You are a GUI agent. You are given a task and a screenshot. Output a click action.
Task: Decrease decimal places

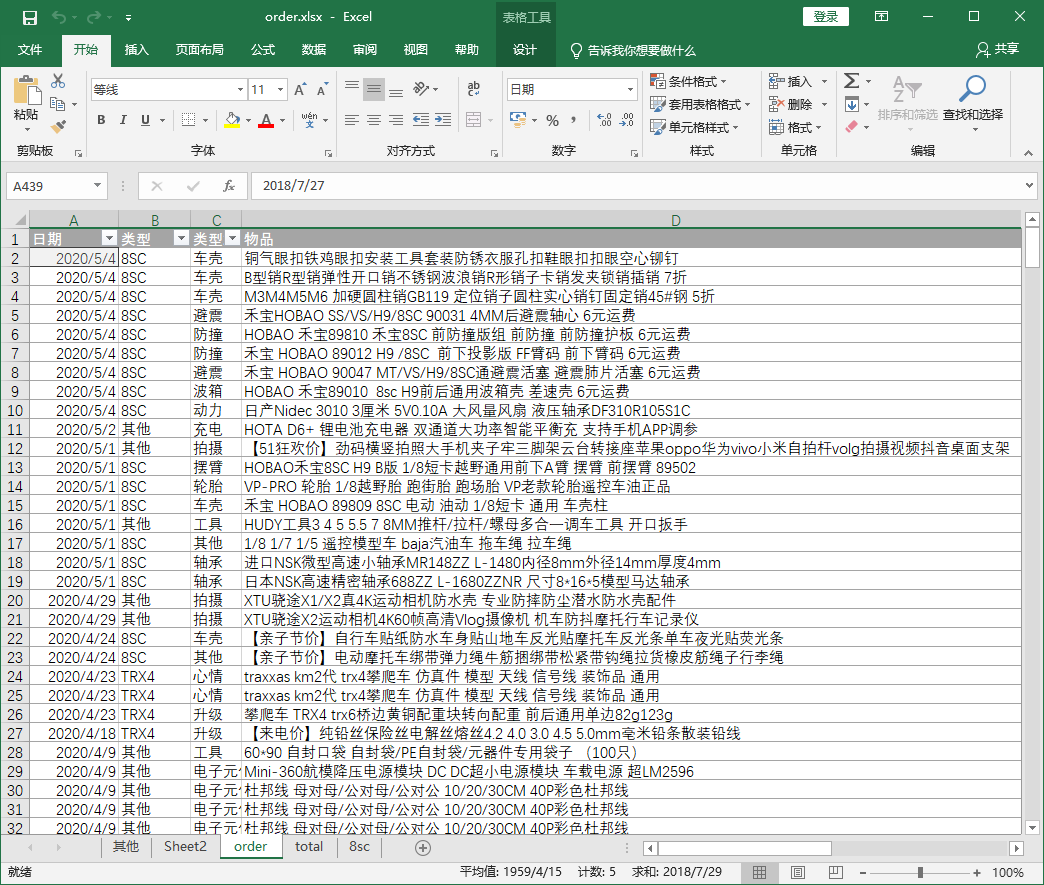(x=627, y=121)
